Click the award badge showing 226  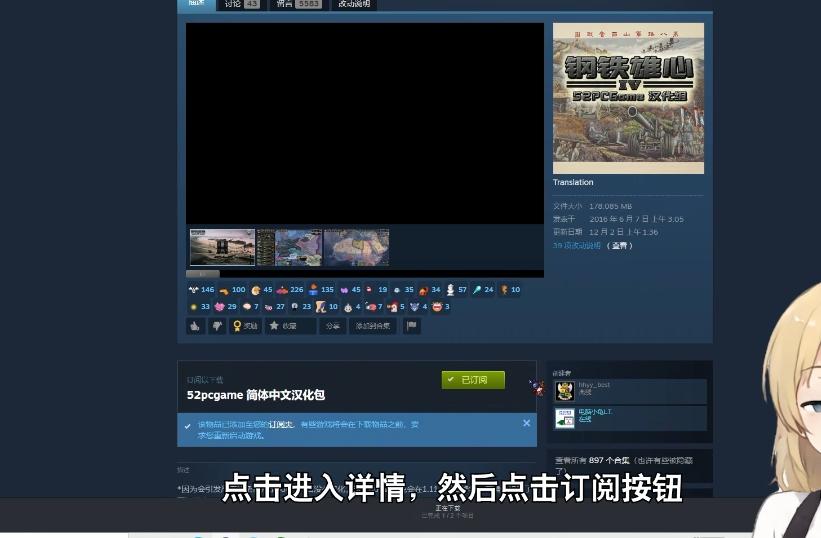coord(290,290)
